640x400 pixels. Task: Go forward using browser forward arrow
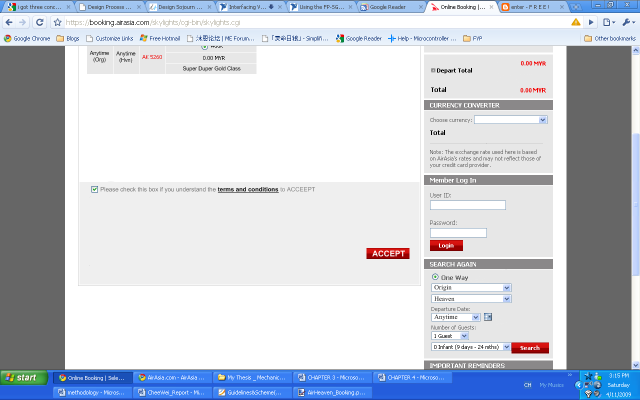click(23, 22)
